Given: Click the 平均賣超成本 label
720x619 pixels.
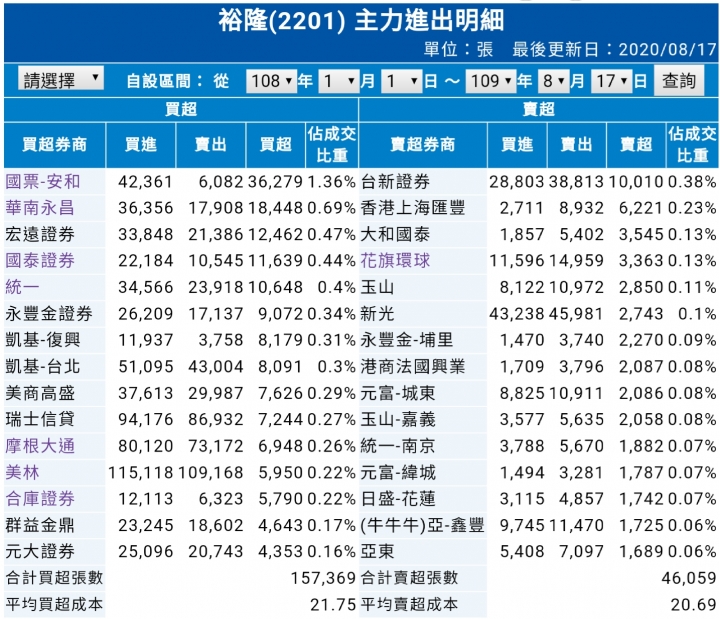Looking at the screenshot, I should (x=410, y=604).
